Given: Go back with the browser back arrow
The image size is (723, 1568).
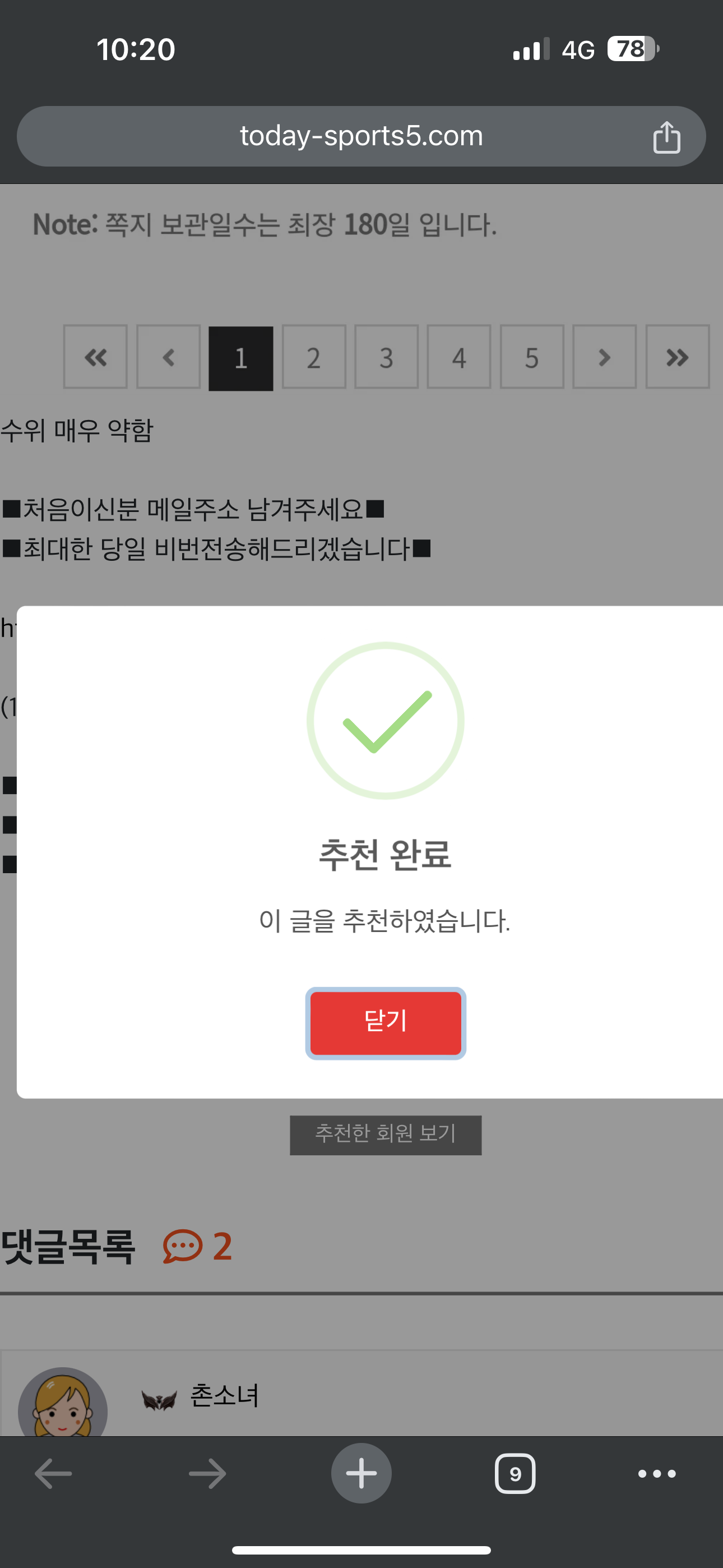Looking at the screenshot, I should click(54, 1474).
